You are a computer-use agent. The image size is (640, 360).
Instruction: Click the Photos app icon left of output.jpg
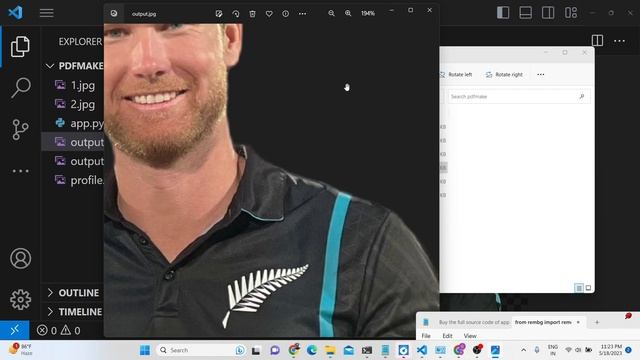114,13
